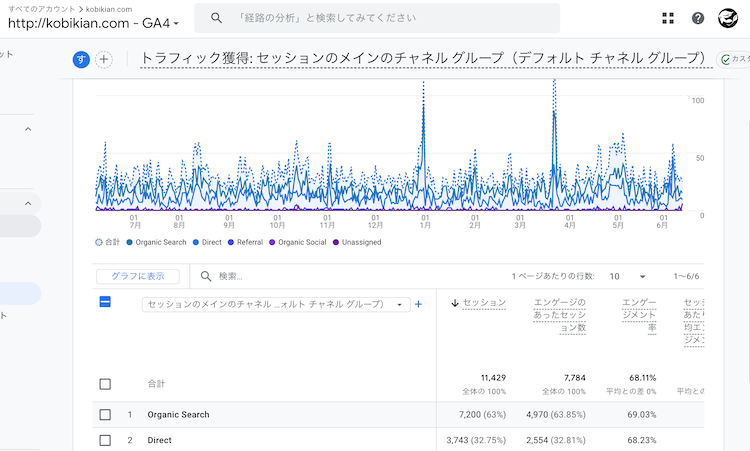Image resolution: width=750 pixels, height=451 pixels.
Task: Open the セッションのメインのチャネル dimension dropdown
Action: pos(276,305)
